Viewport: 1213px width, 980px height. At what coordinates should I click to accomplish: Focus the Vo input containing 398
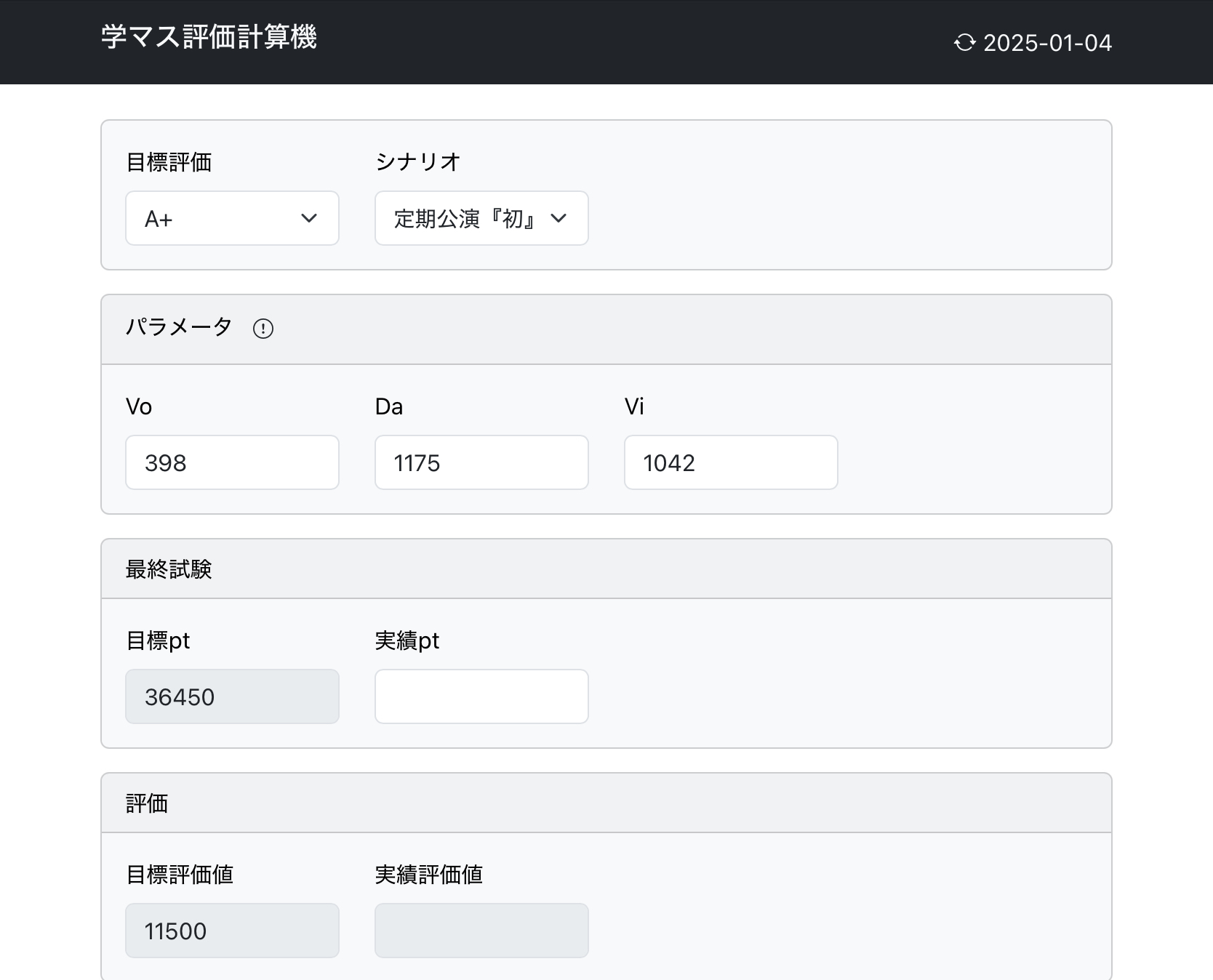[x=232, y=462]
